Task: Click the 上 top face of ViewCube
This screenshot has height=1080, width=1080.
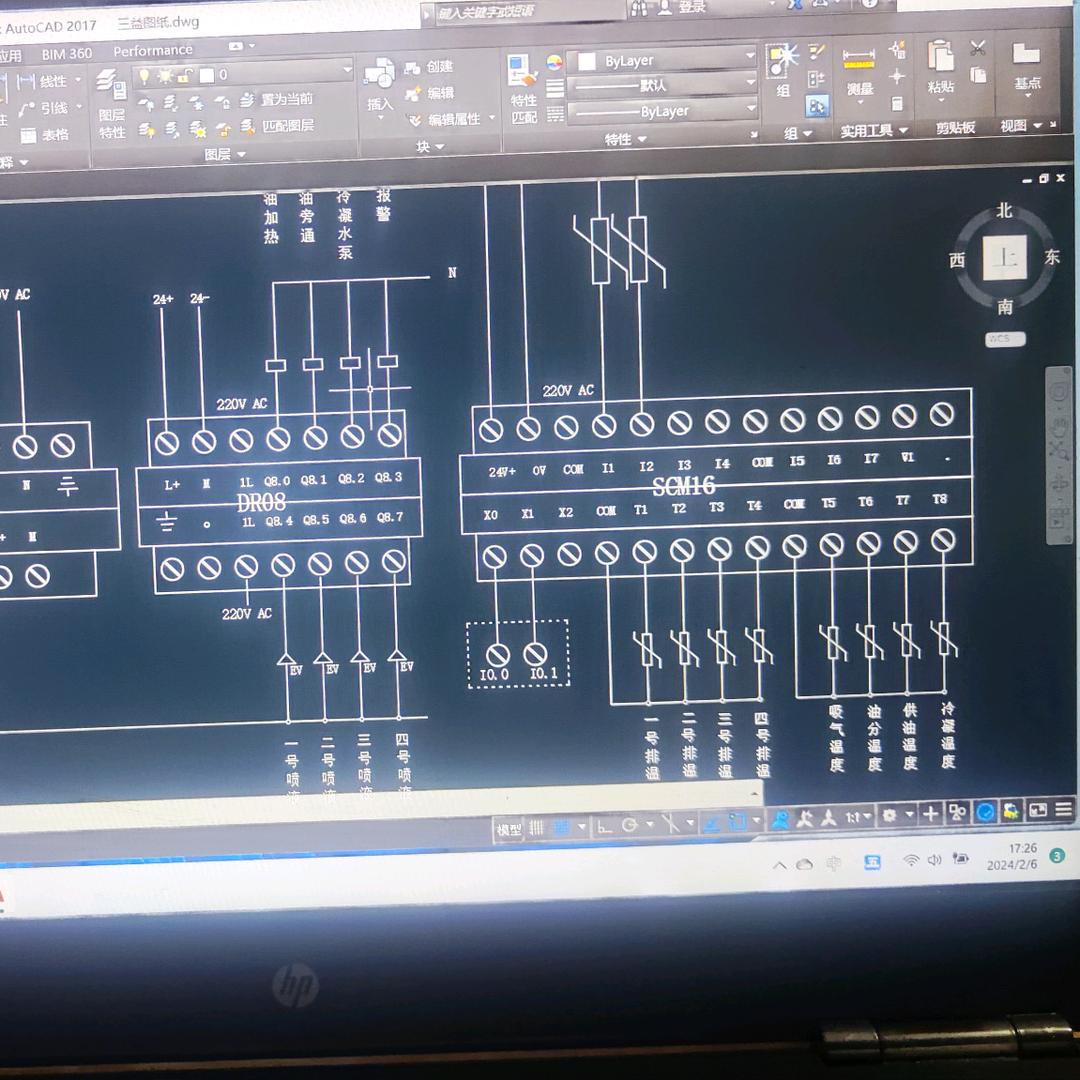Action: pyautogui.click(x=1003, y=259)
